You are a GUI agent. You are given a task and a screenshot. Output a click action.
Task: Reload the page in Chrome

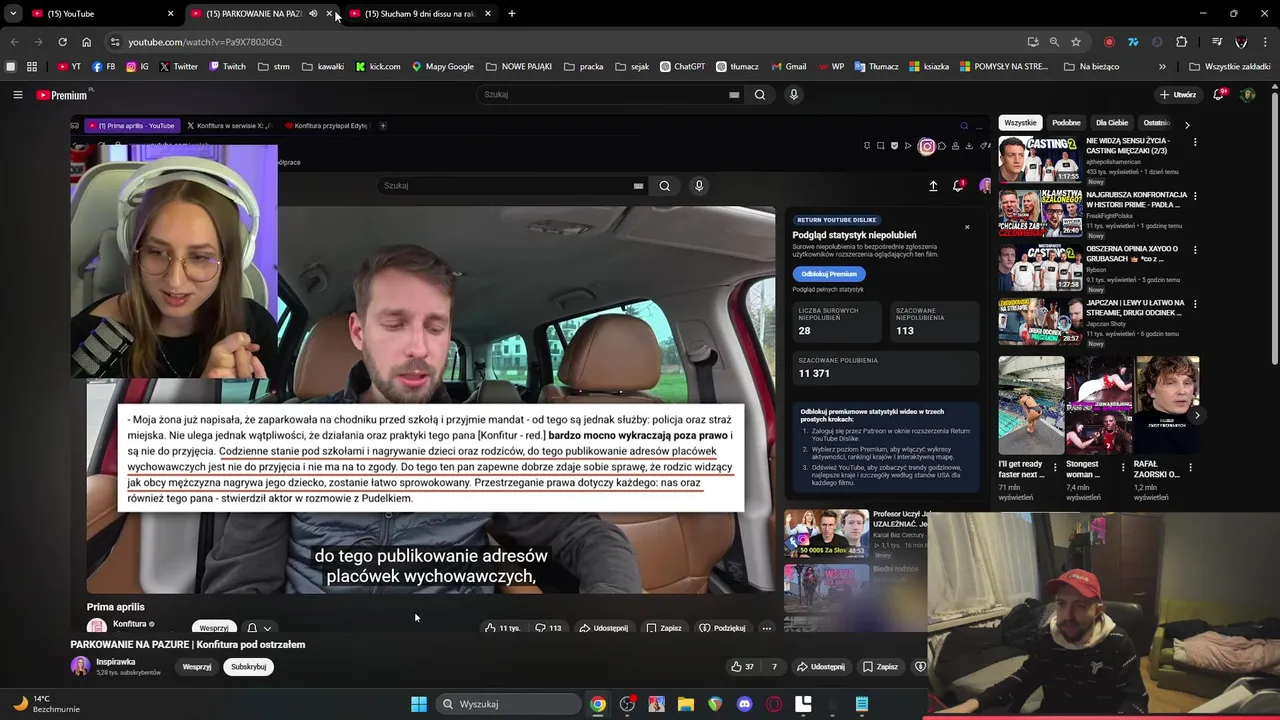coord(62,42)
